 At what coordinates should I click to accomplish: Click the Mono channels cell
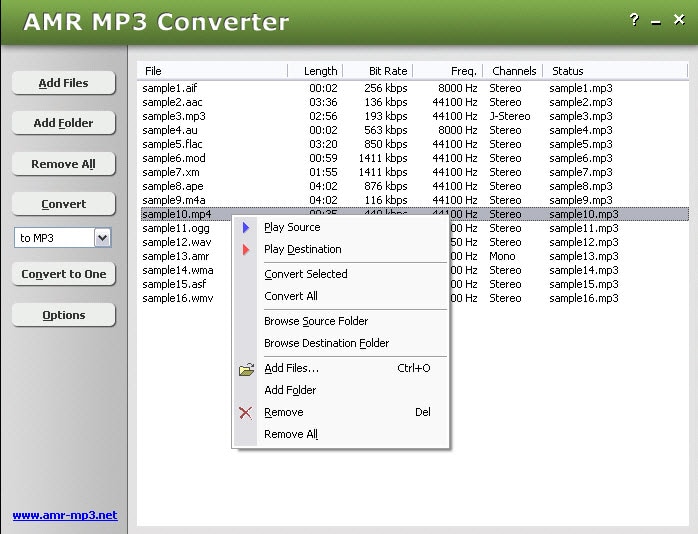(x=502, y=256)
